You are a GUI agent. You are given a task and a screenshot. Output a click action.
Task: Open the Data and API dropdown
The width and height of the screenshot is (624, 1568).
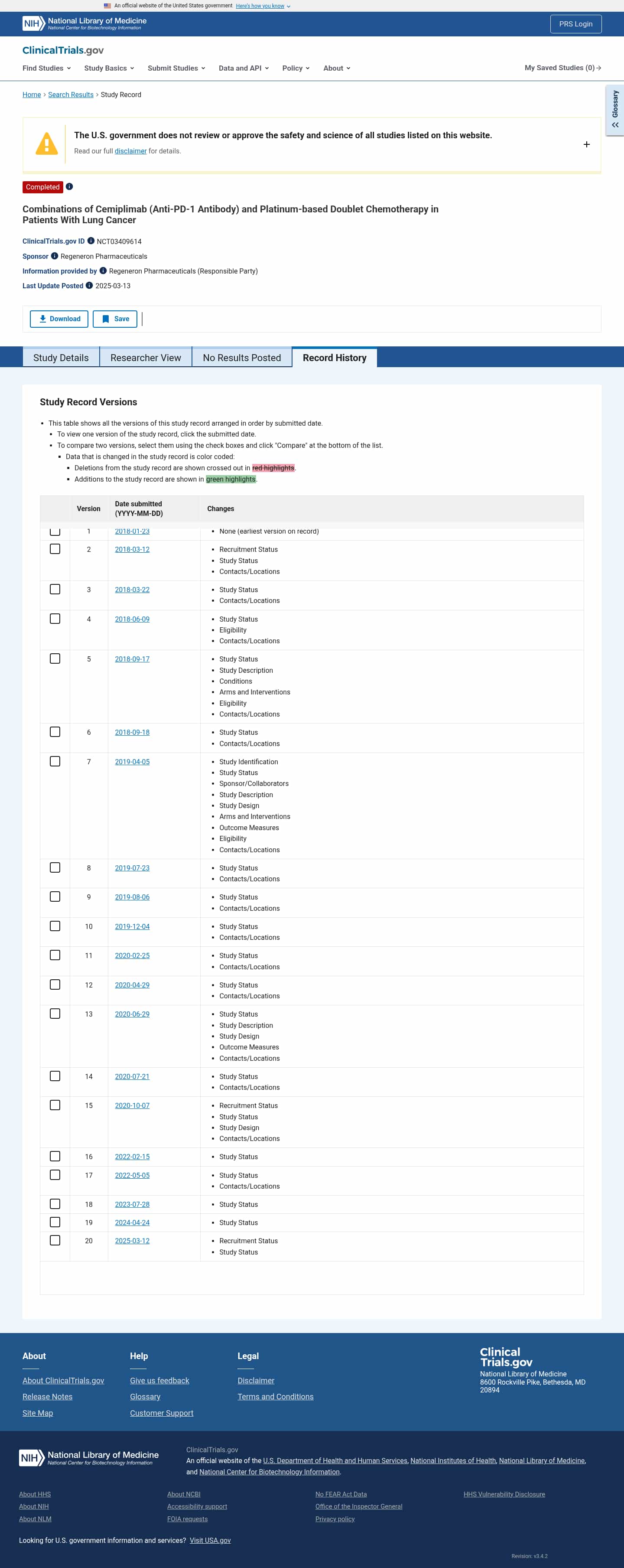243,68
